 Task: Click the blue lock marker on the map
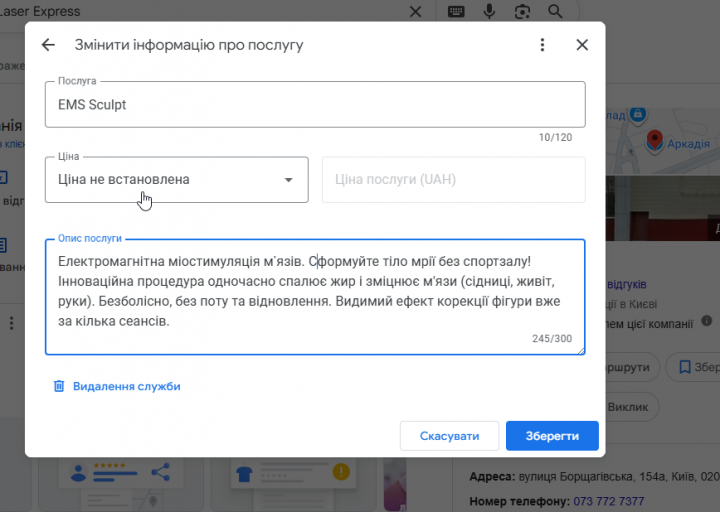pyautogui.click(x=637, y=113)
